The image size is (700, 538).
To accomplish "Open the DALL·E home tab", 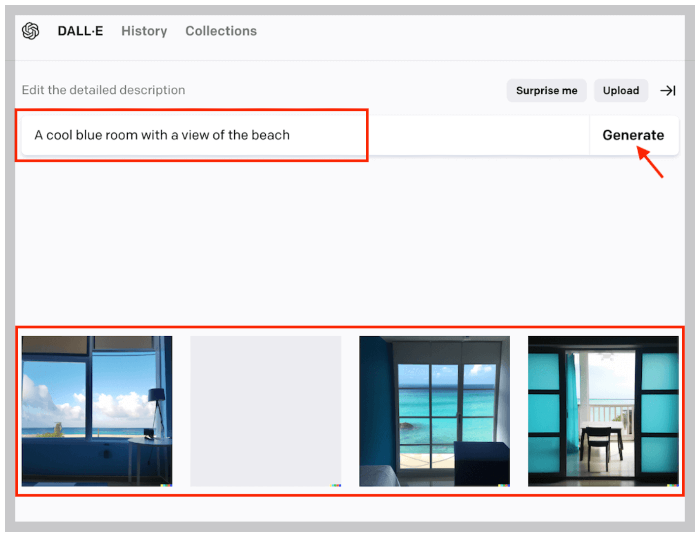I will [80, 31].
